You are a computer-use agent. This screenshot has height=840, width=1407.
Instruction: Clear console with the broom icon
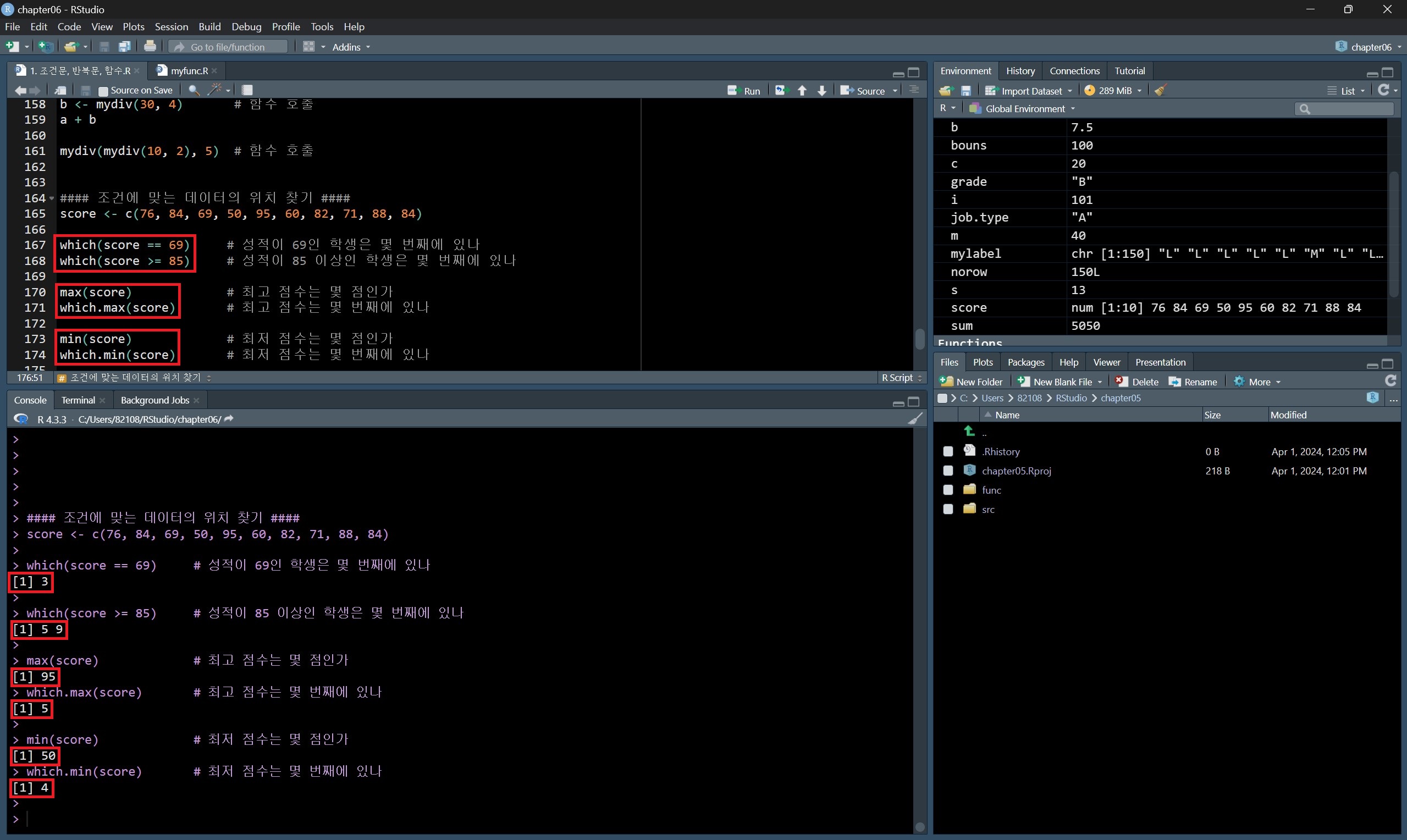click(x=915, y=419)
